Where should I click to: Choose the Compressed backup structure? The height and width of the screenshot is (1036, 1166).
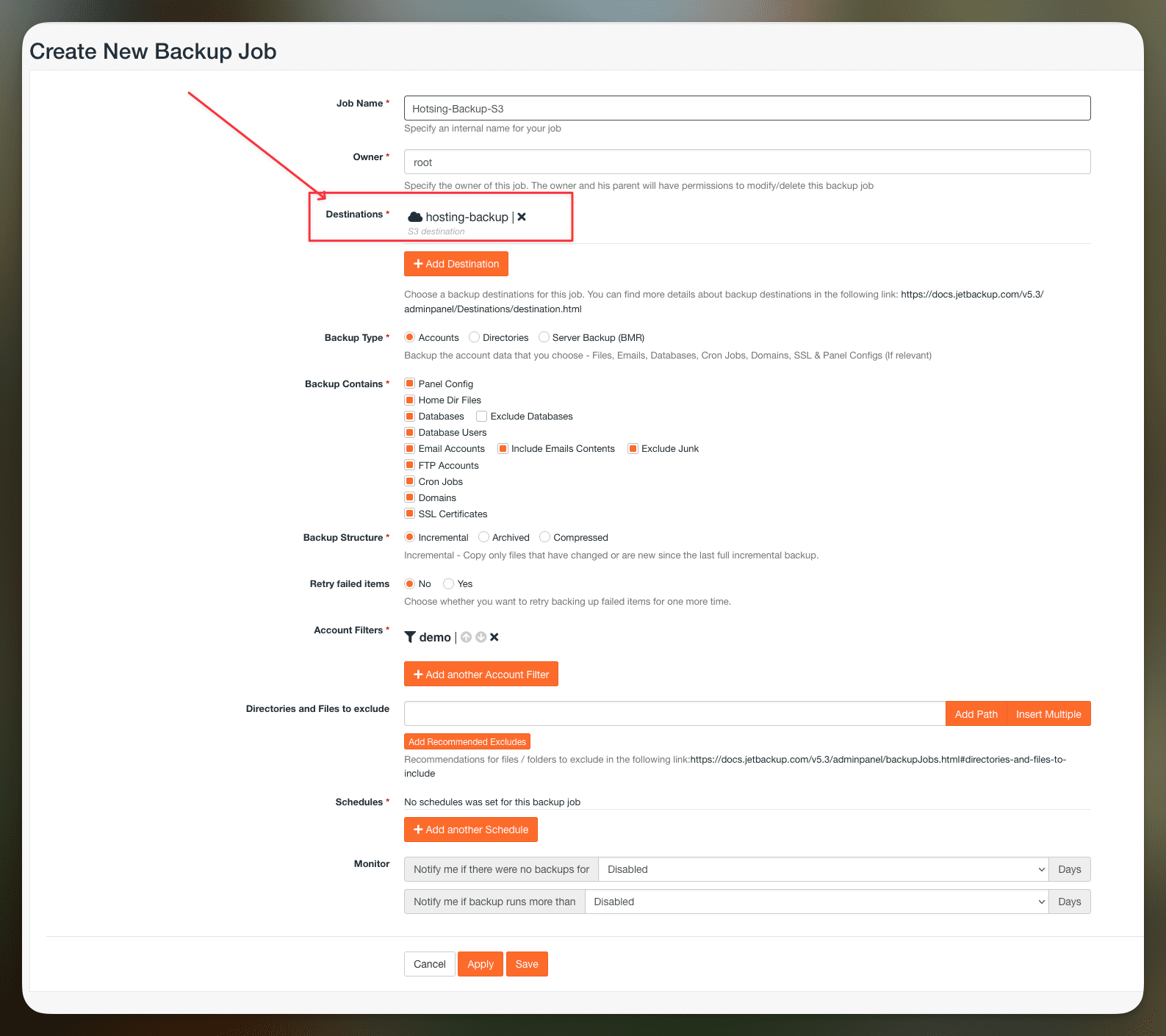[x=545, y=537]
